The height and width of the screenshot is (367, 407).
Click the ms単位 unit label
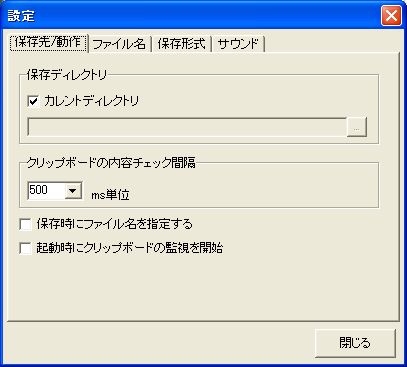(x=110, y=195)
